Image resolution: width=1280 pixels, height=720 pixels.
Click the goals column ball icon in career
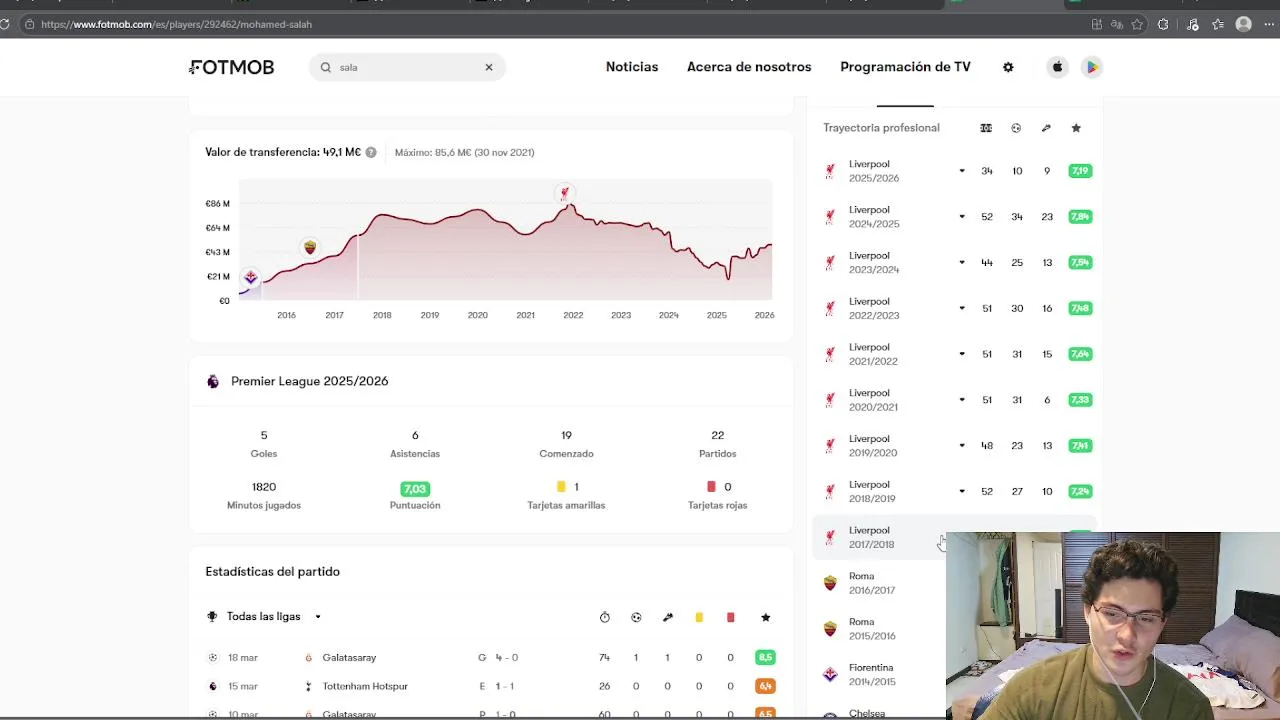1016,128
